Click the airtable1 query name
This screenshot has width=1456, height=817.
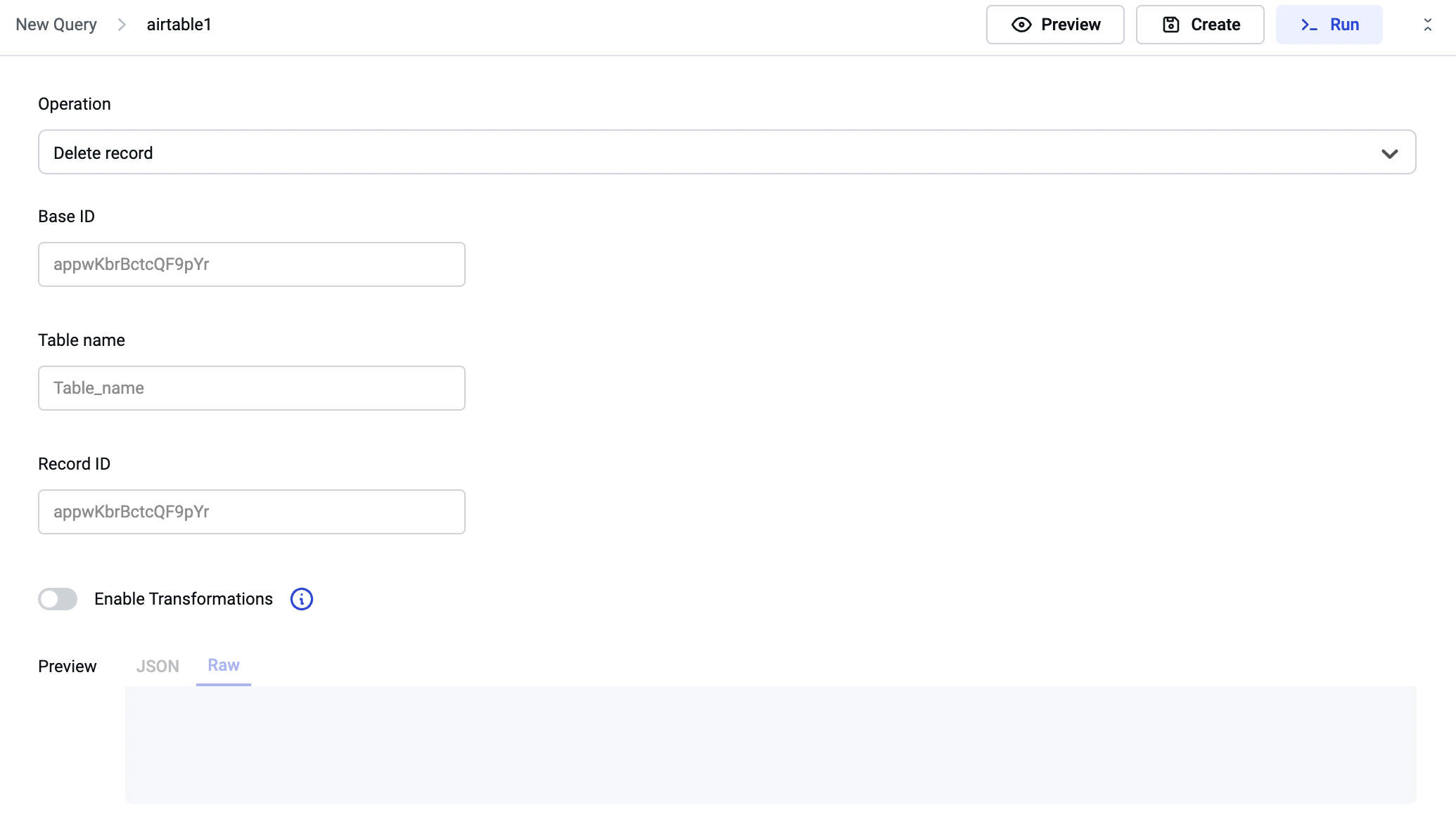pos(179,25)
